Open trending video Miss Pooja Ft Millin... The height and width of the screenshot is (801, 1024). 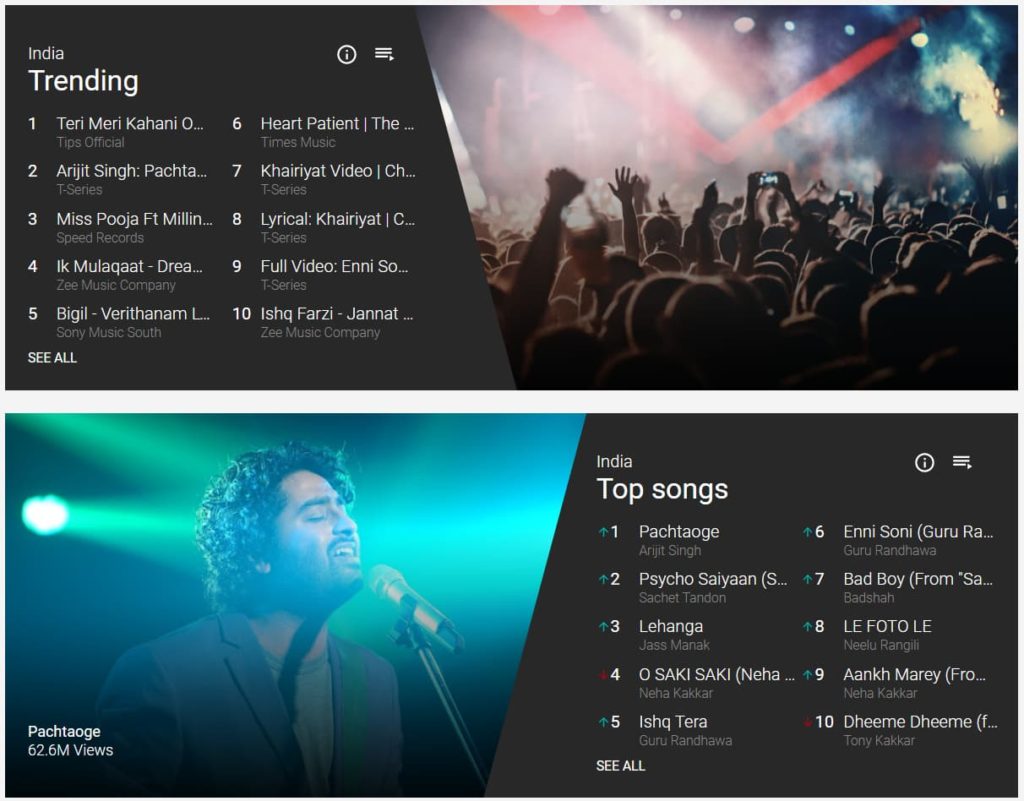(x=135, y=219)
